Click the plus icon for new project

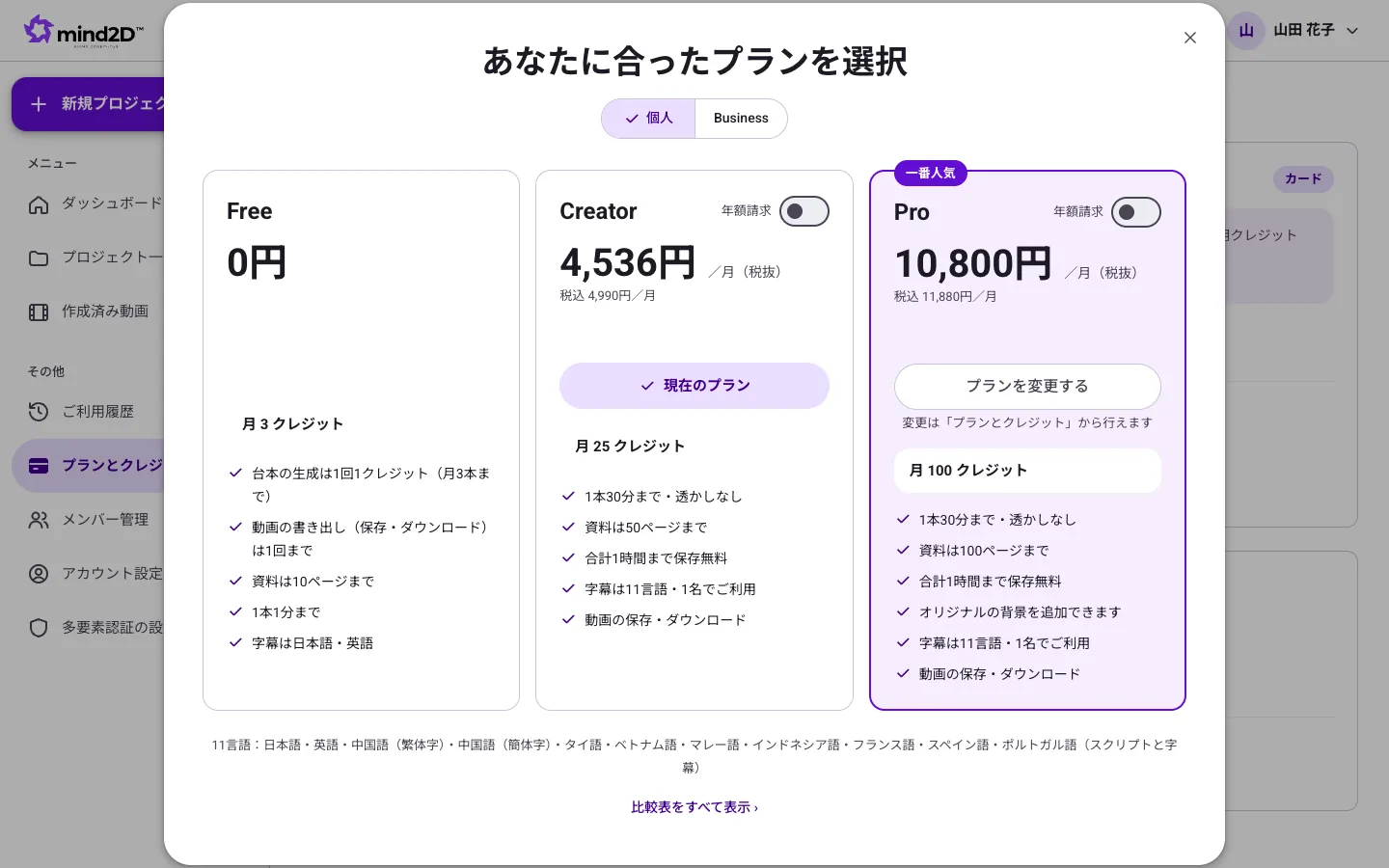click(x=39, y=104)
